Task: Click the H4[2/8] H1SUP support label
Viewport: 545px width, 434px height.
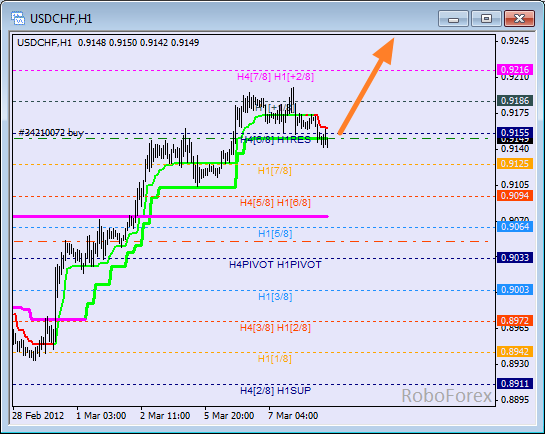Action: pyautogui.click(x=276, y=391)
